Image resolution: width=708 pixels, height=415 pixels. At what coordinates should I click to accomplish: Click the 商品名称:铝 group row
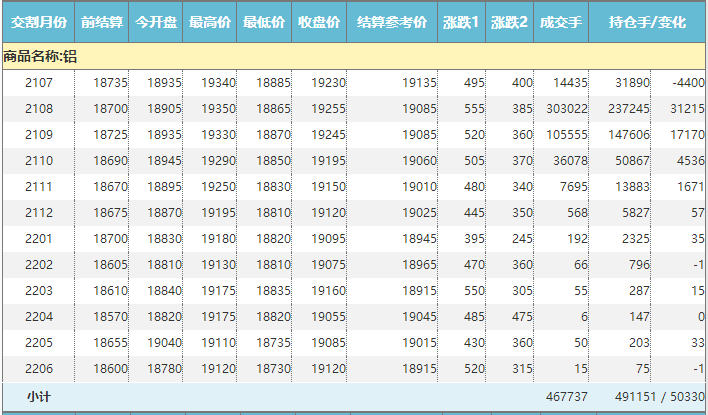coord(40,56)
